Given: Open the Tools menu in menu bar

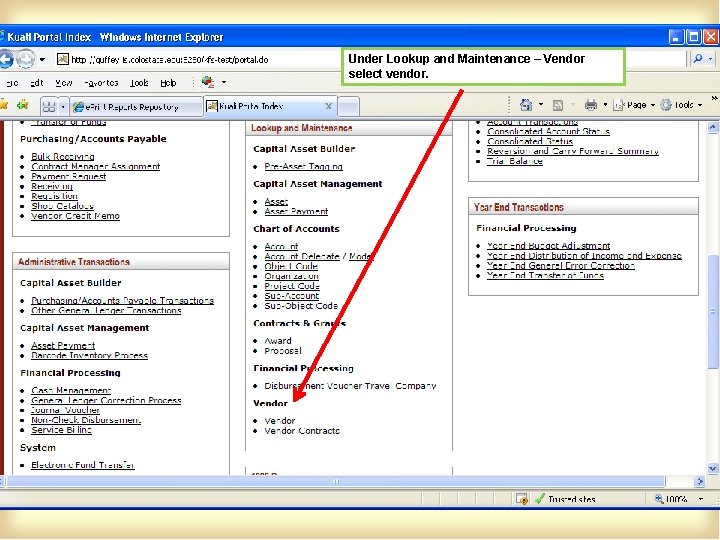Looking at the screenshot, I should pyautogui.click(x=139, y=83).
